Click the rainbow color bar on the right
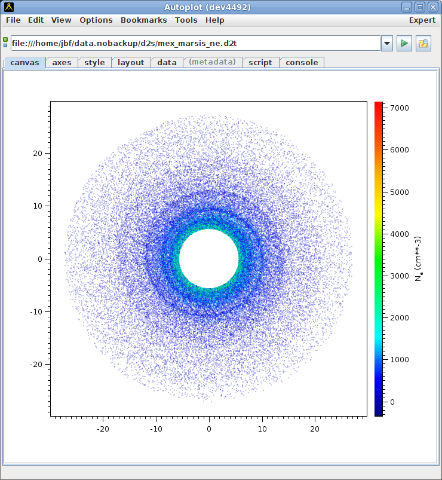The height and width of the screenshot is (480, 442). point(378,259)
